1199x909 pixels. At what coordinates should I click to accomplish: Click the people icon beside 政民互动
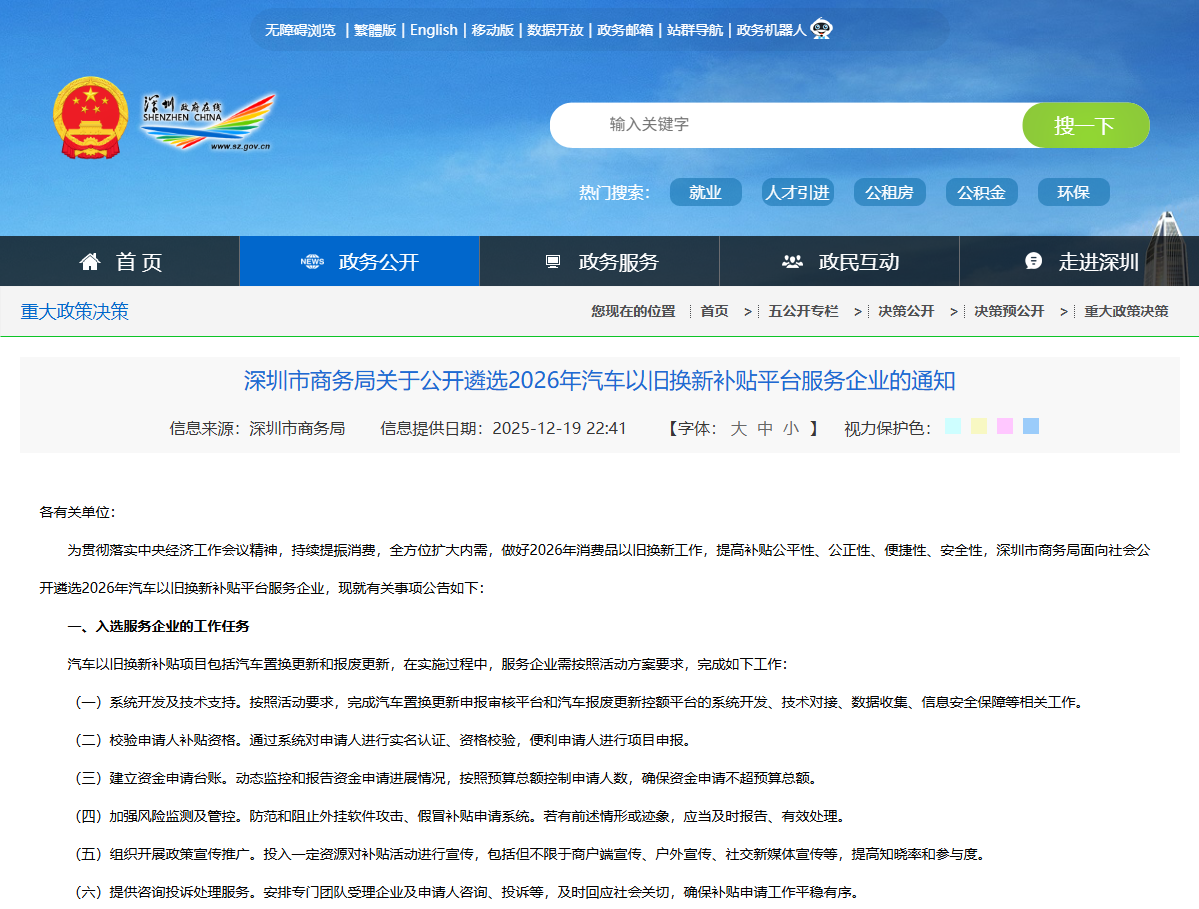tap(792, 262)
